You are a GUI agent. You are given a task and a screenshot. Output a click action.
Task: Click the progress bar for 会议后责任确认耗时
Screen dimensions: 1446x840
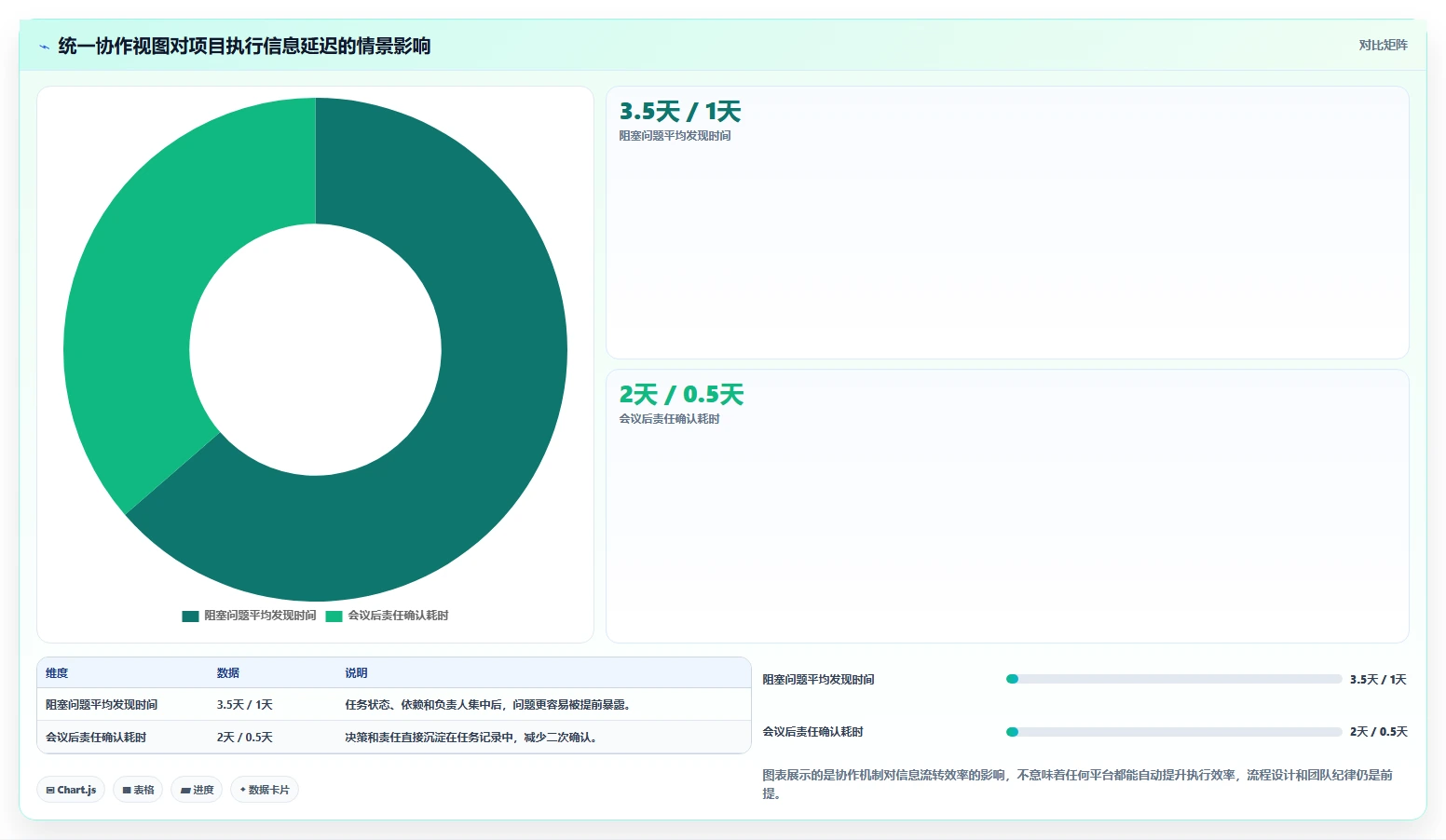click(1174, 732)
